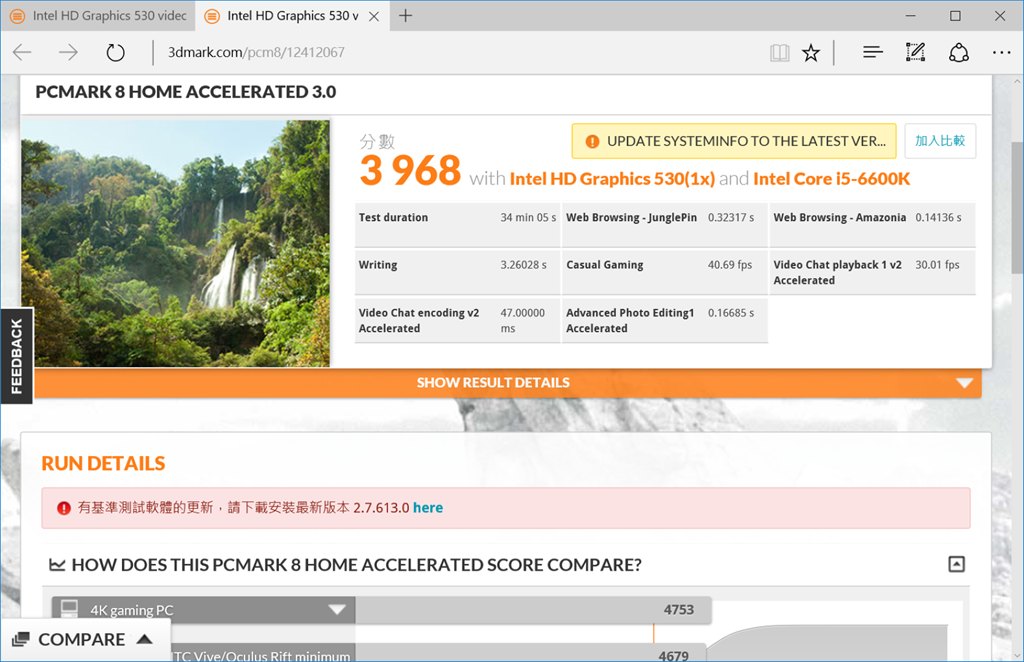Expand the COMPARE panel
Viewport: 1024px width, 662px height.
pyautogui.click(x=86, y=640)
